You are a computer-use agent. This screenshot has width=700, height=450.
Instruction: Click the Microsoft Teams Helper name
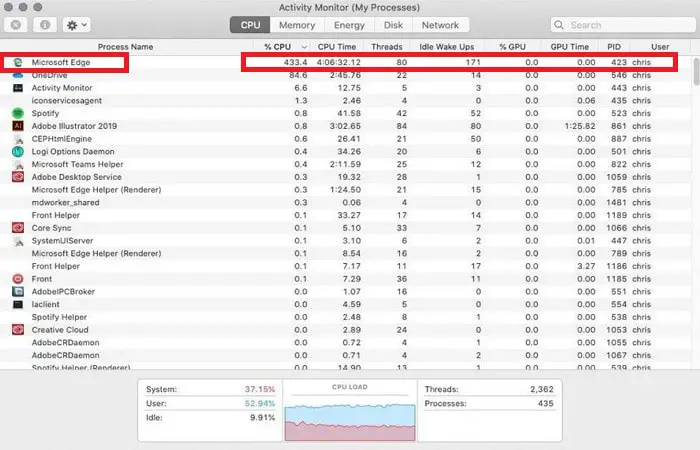pos(77,164)
